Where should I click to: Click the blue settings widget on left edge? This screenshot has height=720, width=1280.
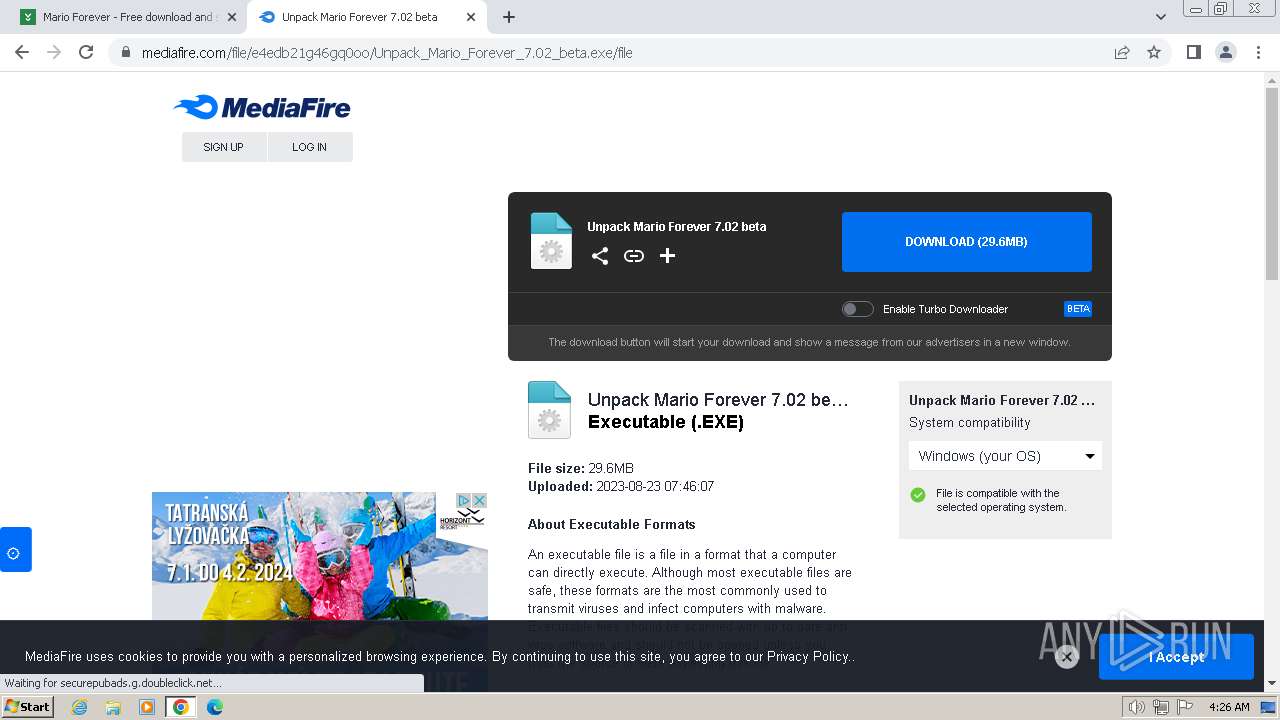(x=15, y=550)
